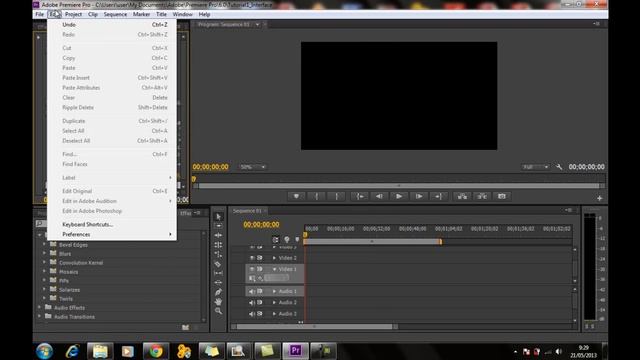Open Button Editor plus icon
The width and height of the screenshot is (640, 360).
pyautogui.click(x=600, y=198)
